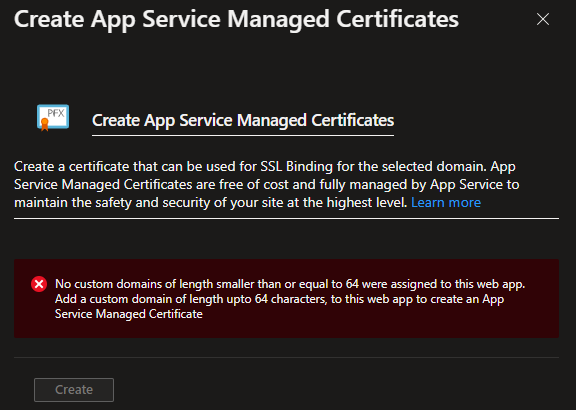This screenshot has height=410, width=576.
Task: Click the divider line above the Create button
Action: (287, 357)
